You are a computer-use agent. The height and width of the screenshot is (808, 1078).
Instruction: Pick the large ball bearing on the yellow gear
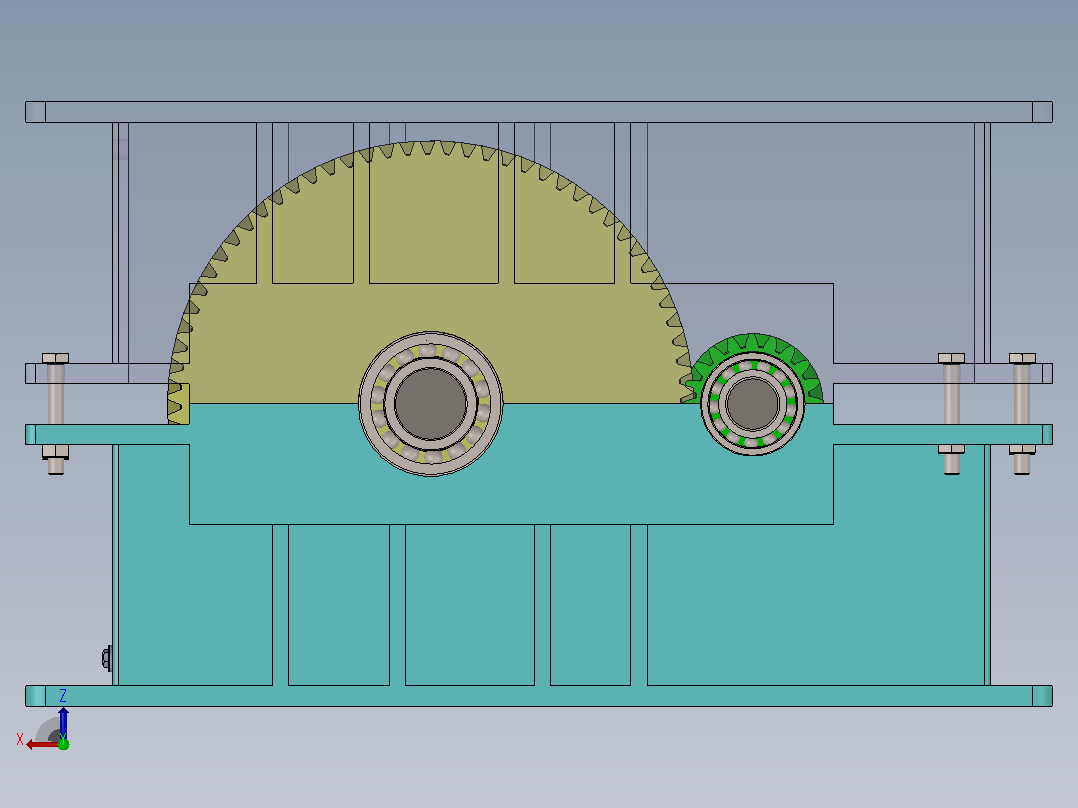tap(430, 404)
